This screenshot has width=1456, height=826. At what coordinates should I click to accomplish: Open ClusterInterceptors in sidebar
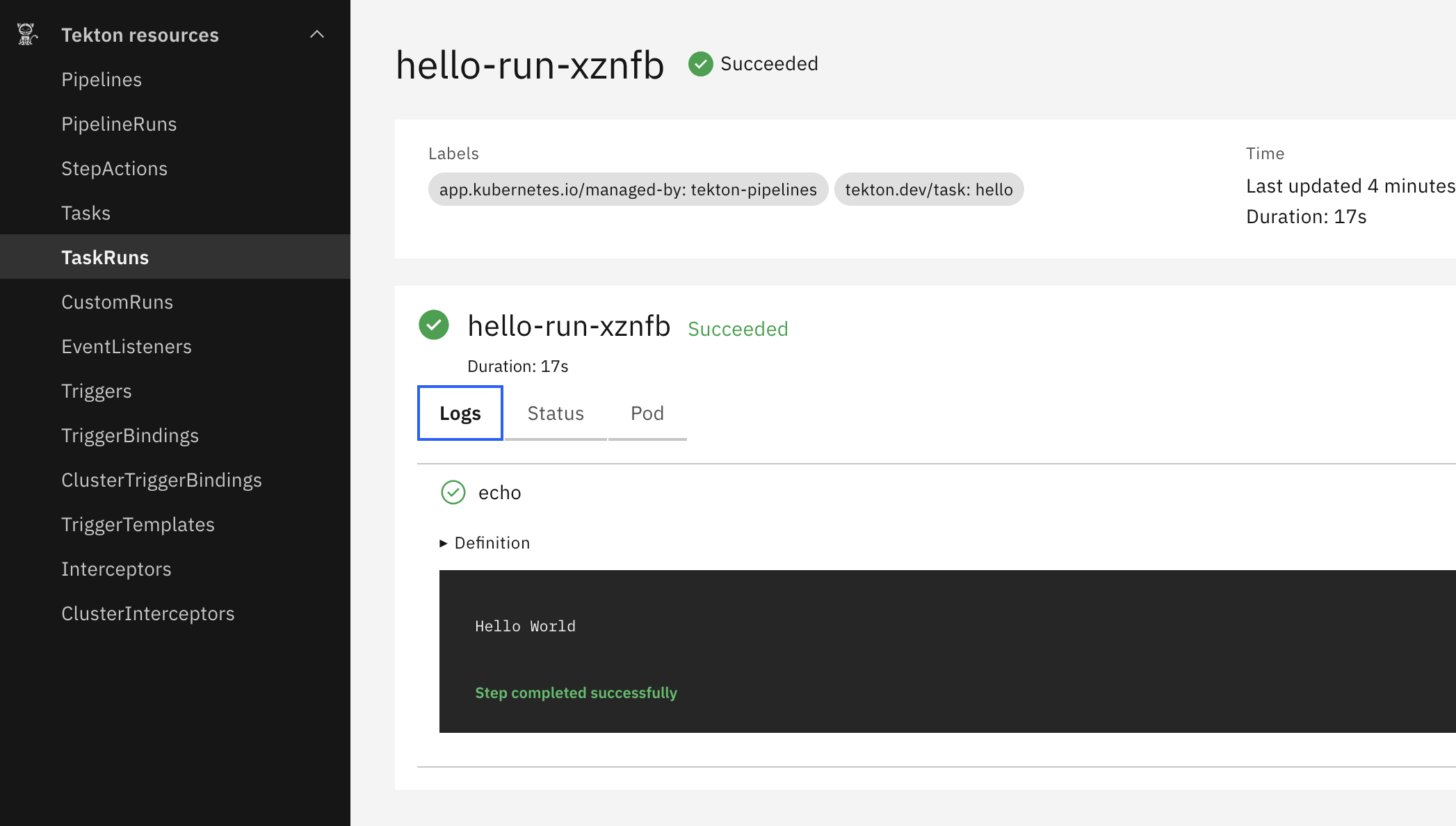click(147, 613)
